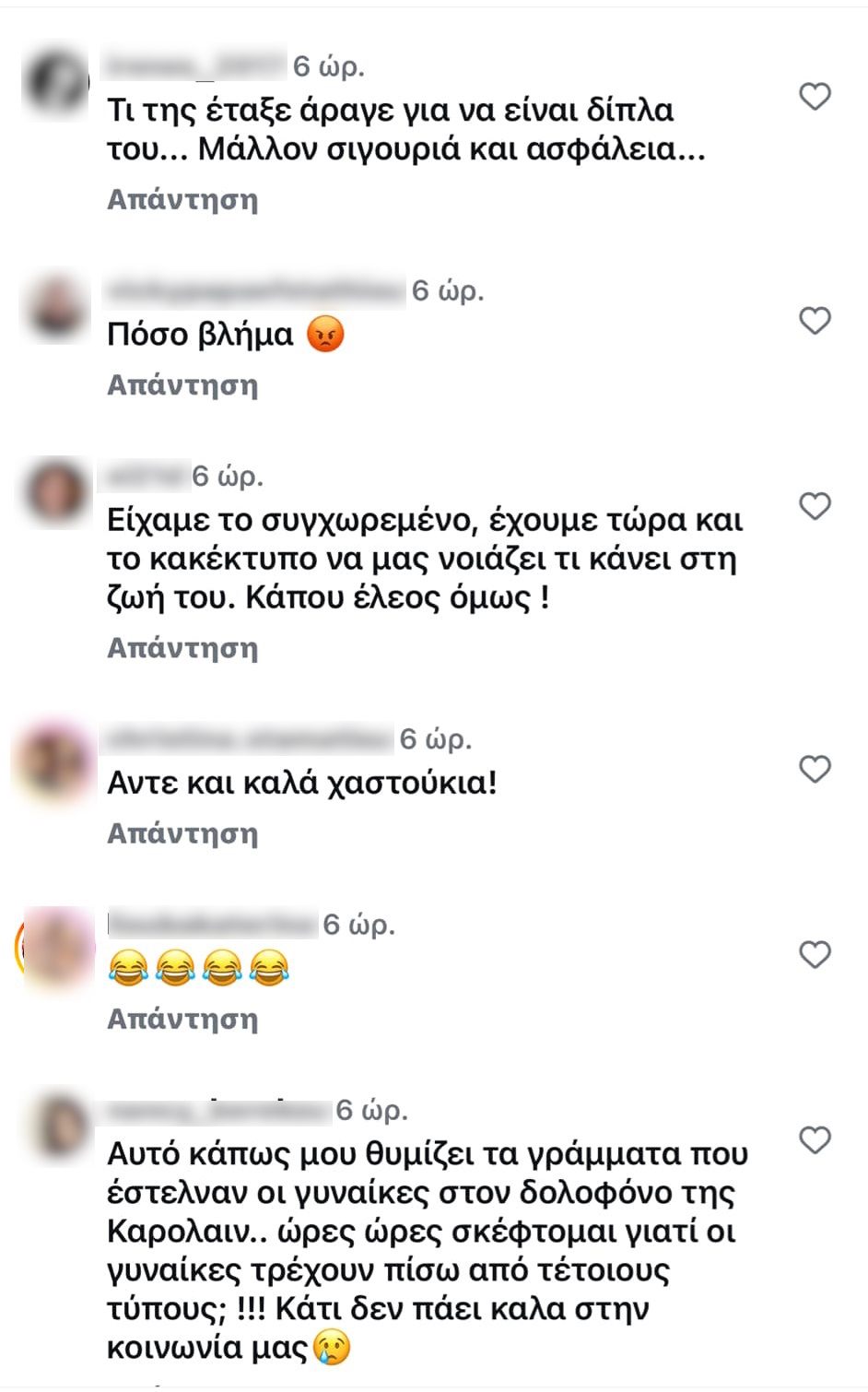Like the 'Πόσο βλήμα' comment
The width and height of the screenshot is (868, 1392).
tap(815, 320)
